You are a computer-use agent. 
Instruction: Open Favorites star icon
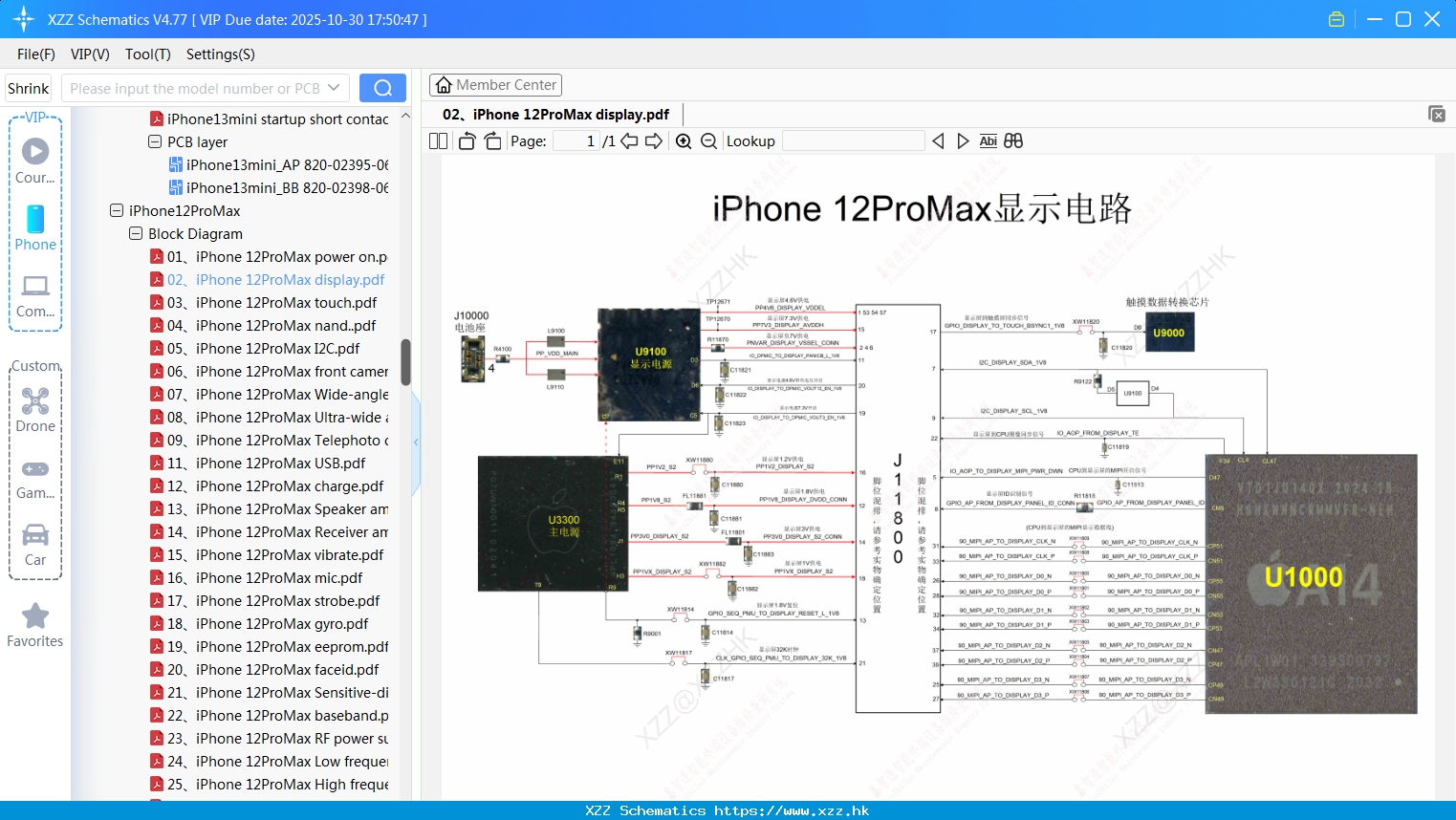pos(35,625)
